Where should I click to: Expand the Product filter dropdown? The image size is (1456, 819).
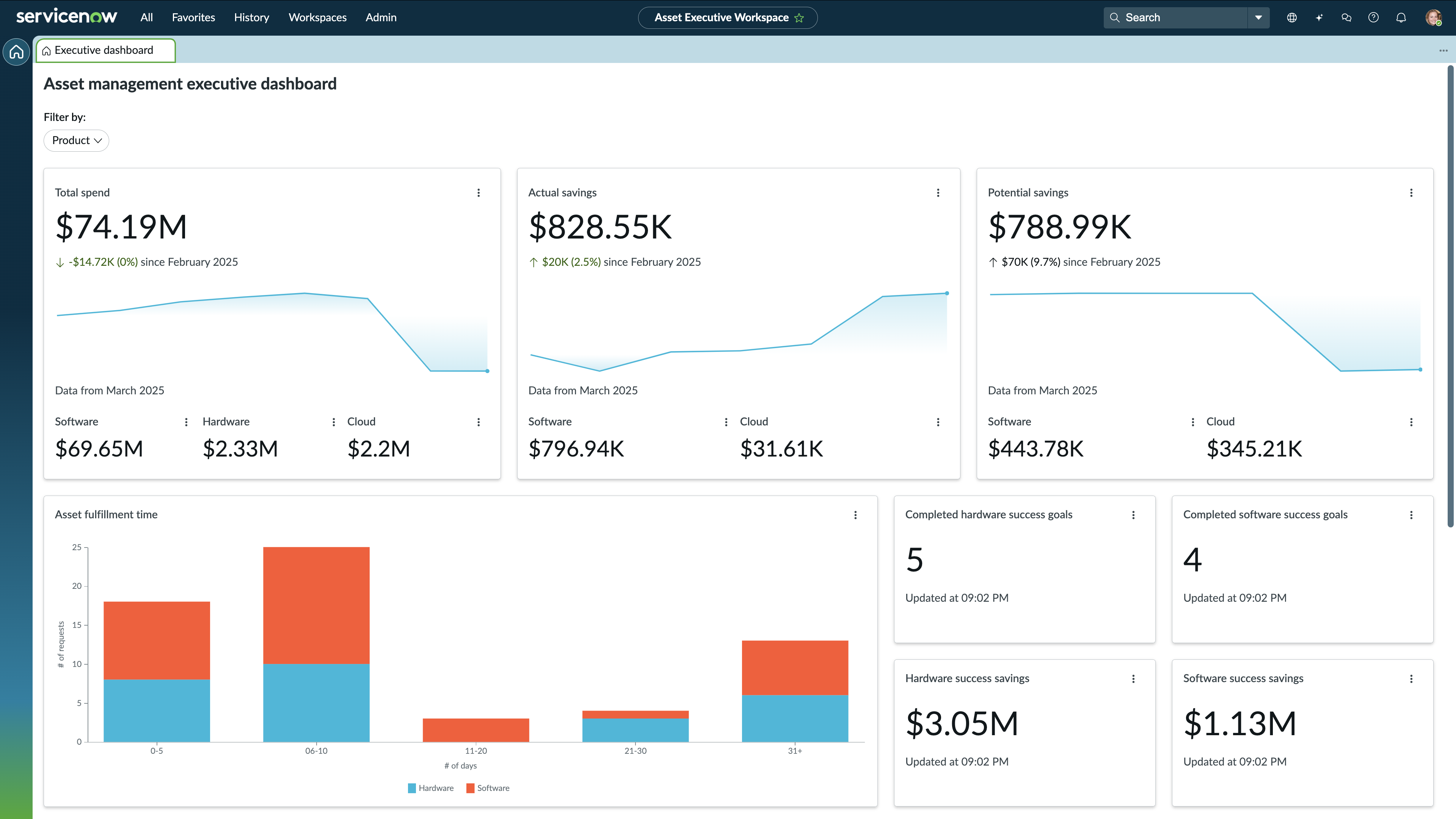click(x=76, y=140)
